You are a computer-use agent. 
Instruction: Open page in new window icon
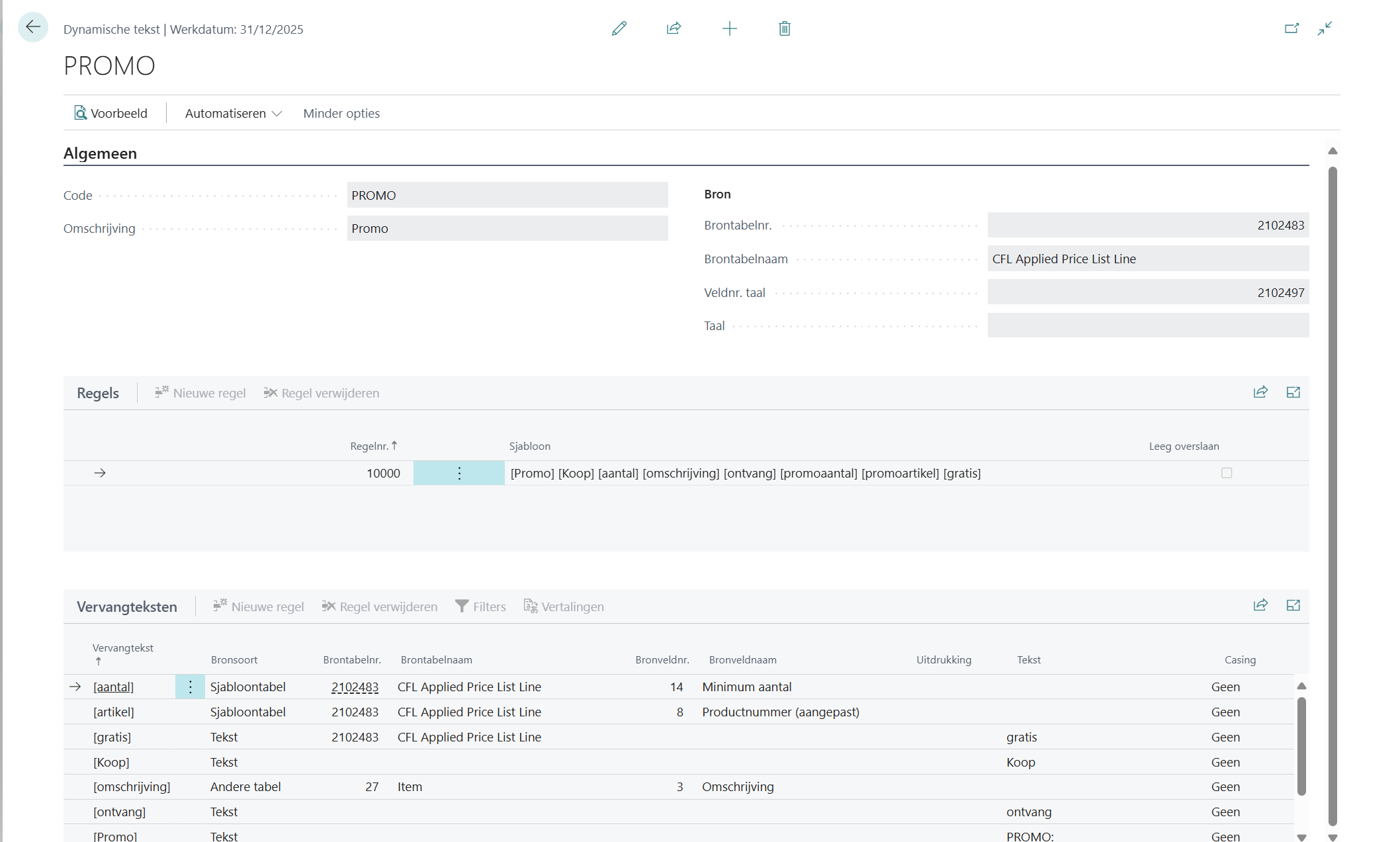tap(1291, 28)
